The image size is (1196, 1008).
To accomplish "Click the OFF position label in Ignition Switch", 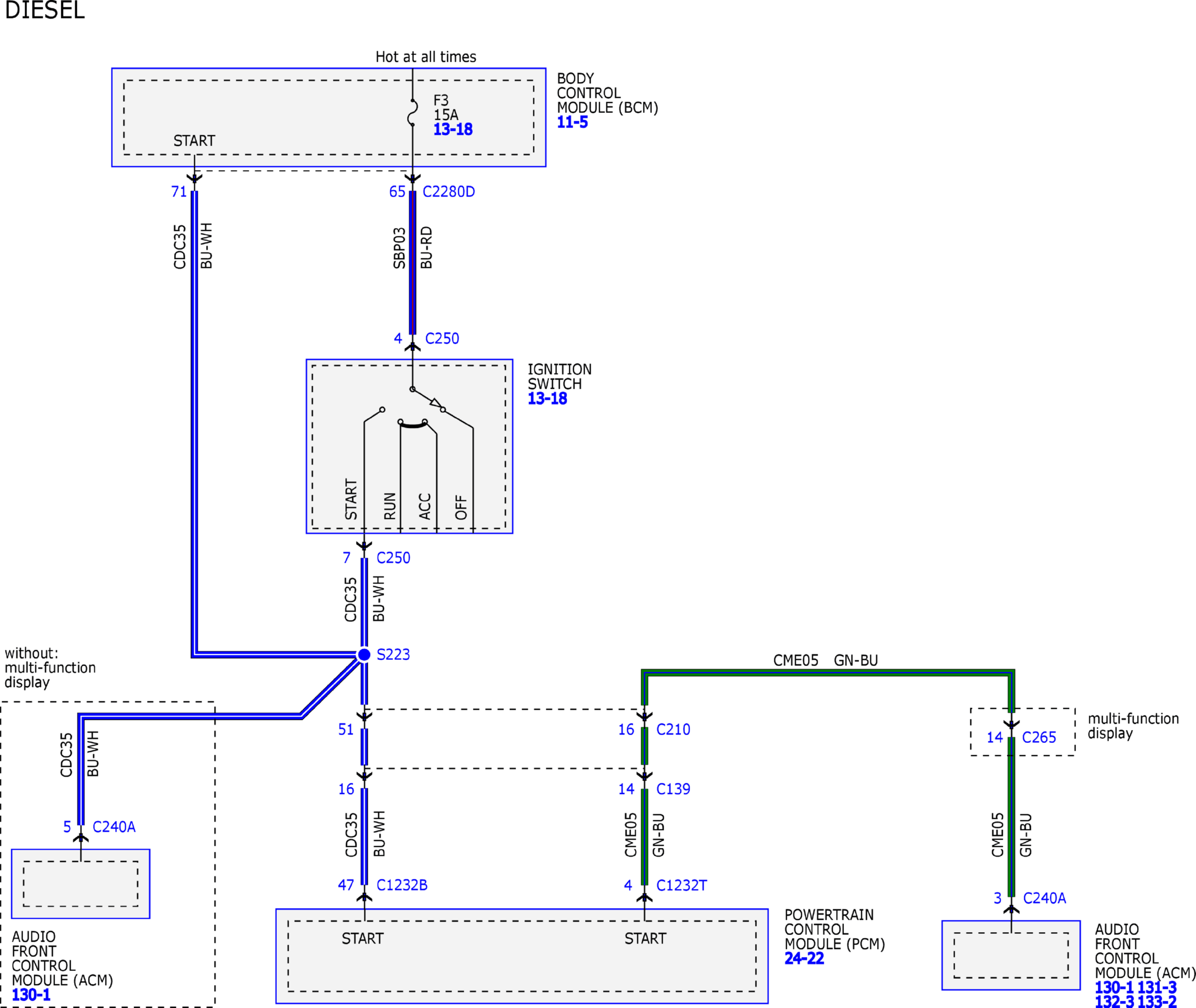I will (461, 508).
